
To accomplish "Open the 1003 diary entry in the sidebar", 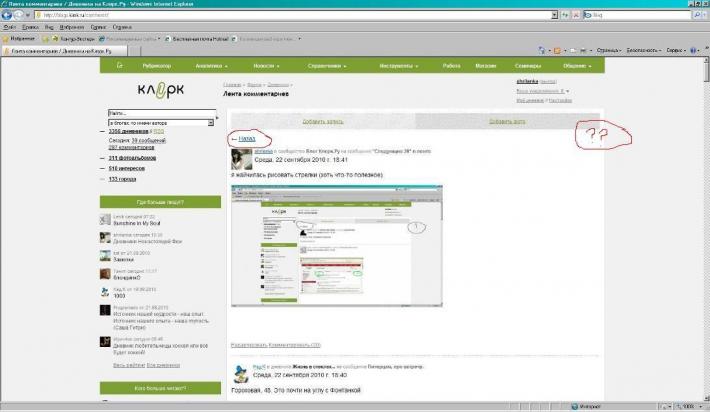I will 119,296.
